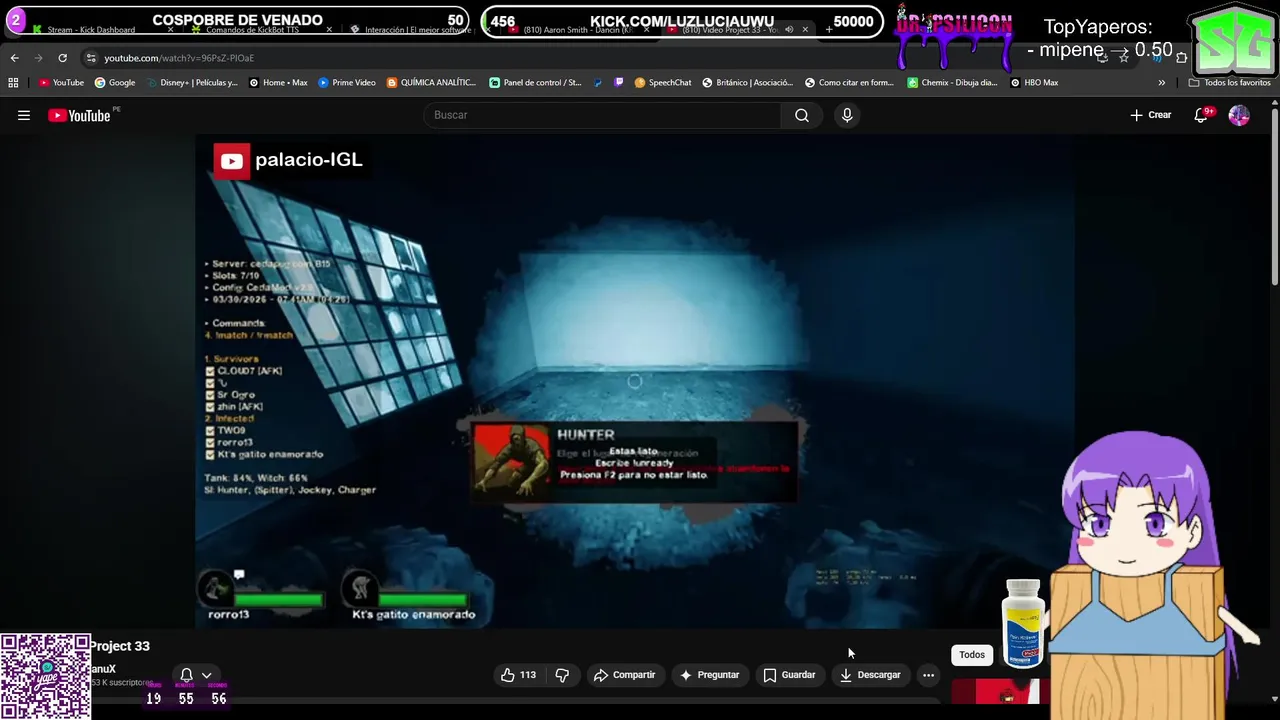Open subscription notification bell dropdown
Viewport: 1280px width, 720px height.
click(x=195, y=675)
